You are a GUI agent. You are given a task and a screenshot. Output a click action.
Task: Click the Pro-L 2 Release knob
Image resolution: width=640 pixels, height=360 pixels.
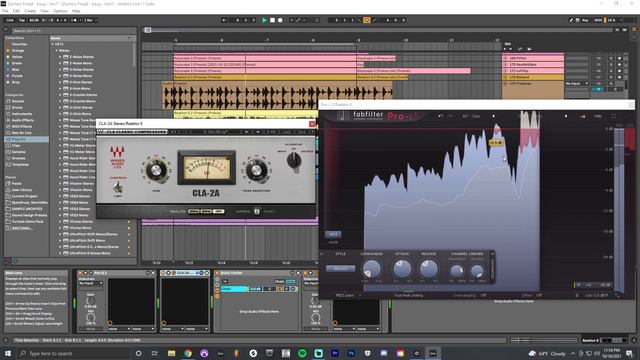429,269
